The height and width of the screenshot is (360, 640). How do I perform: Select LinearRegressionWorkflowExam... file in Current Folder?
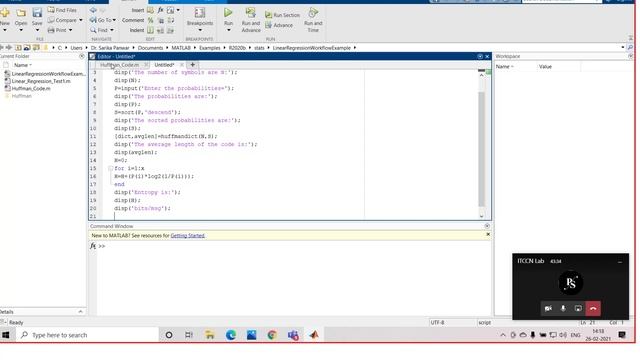click(x=48, y=74)
